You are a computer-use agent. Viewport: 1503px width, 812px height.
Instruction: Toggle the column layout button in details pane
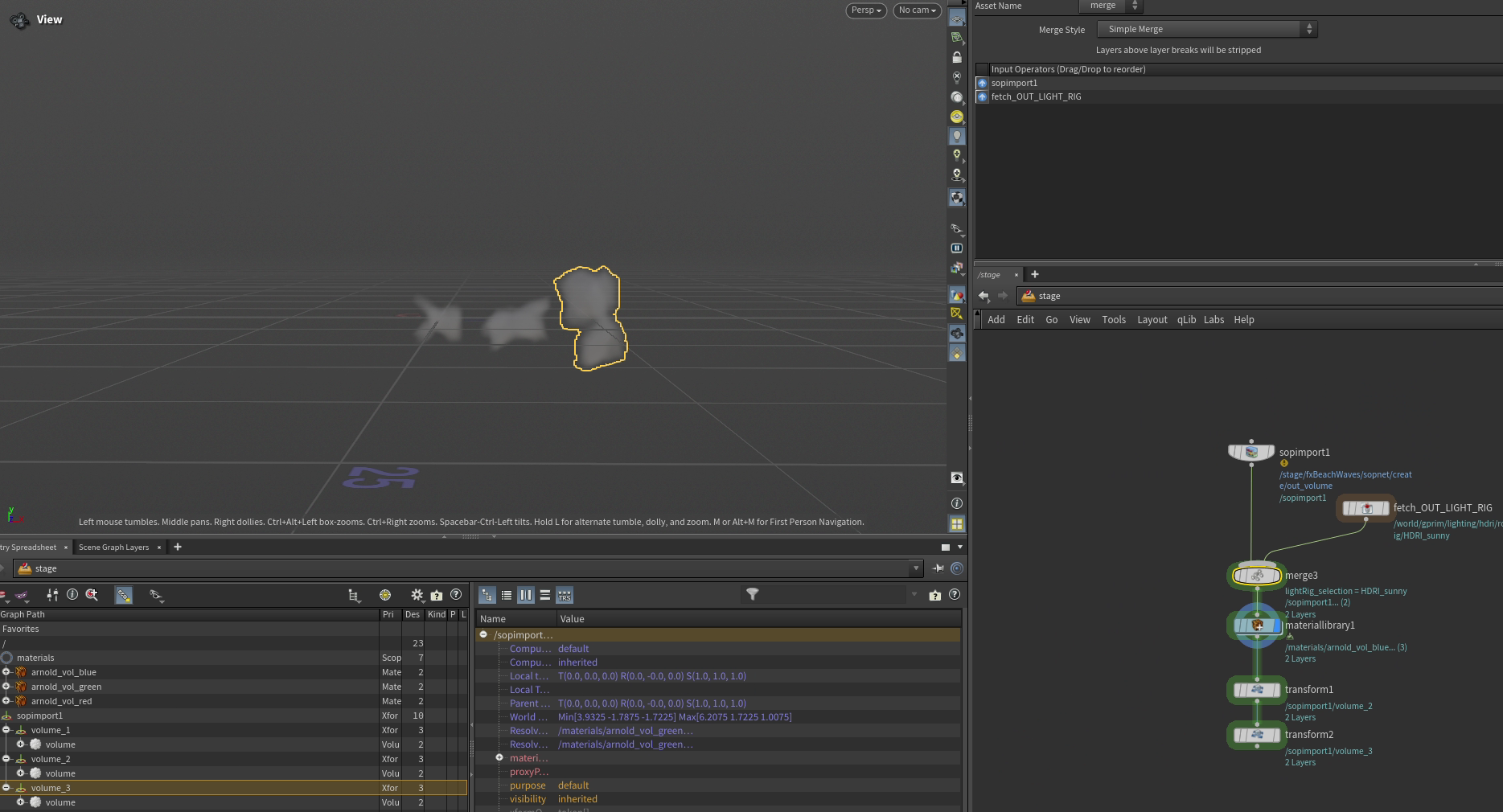point(526,596)
